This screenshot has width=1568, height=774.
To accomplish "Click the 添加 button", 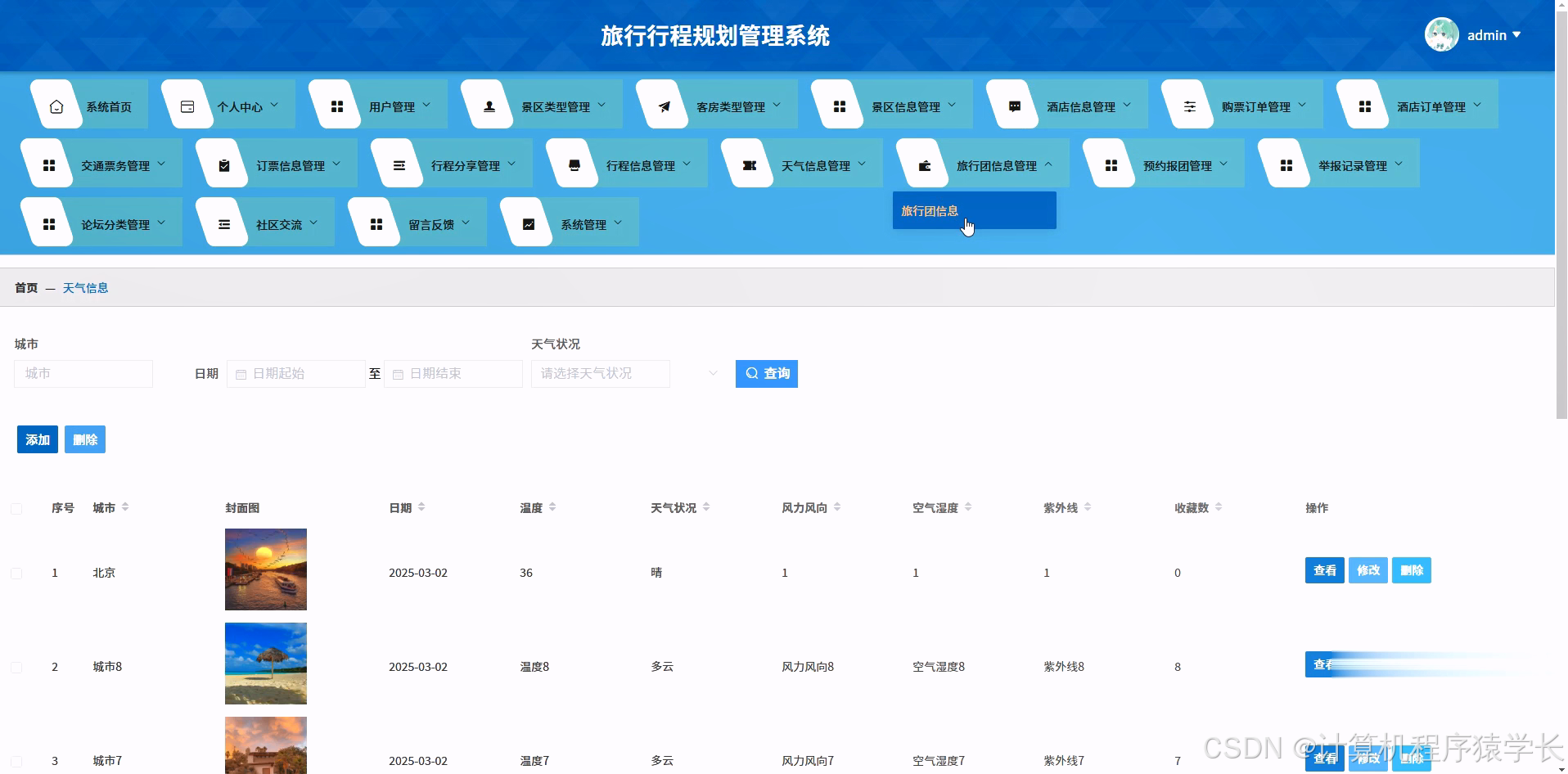I will coord(37,439).
